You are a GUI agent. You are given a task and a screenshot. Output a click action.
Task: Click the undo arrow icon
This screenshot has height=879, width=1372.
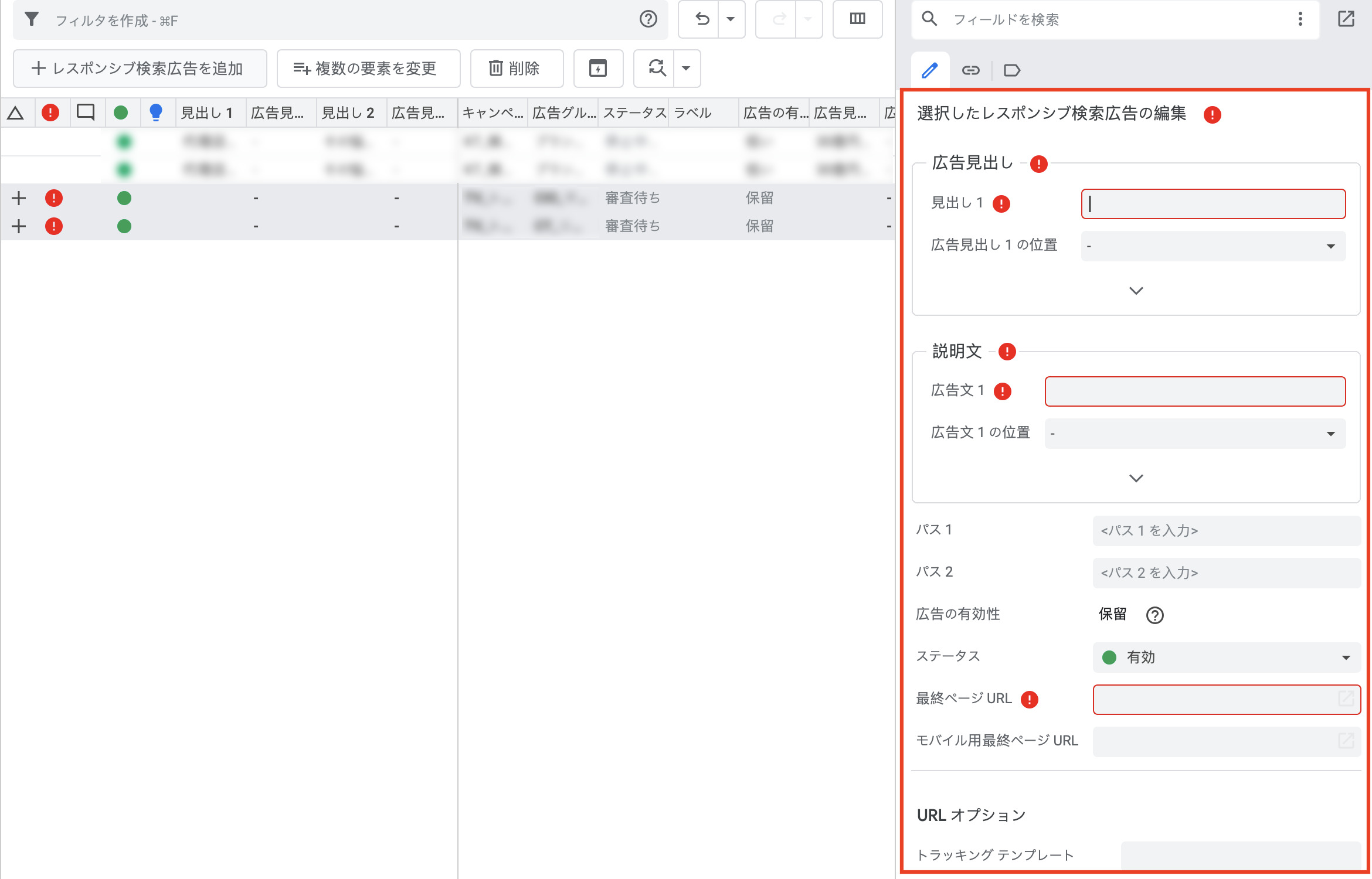(x=702, y=19)
